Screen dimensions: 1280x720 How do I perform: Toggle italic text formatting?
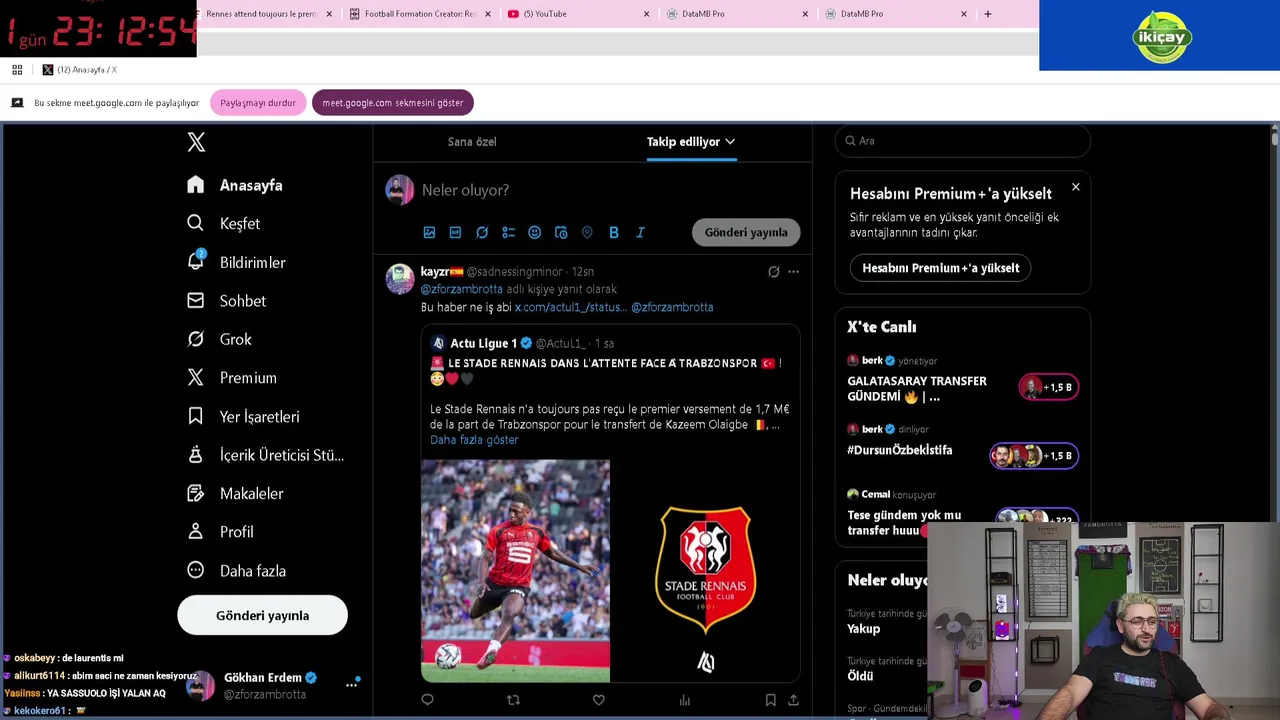pyautogui.click(x=640, y=232)
